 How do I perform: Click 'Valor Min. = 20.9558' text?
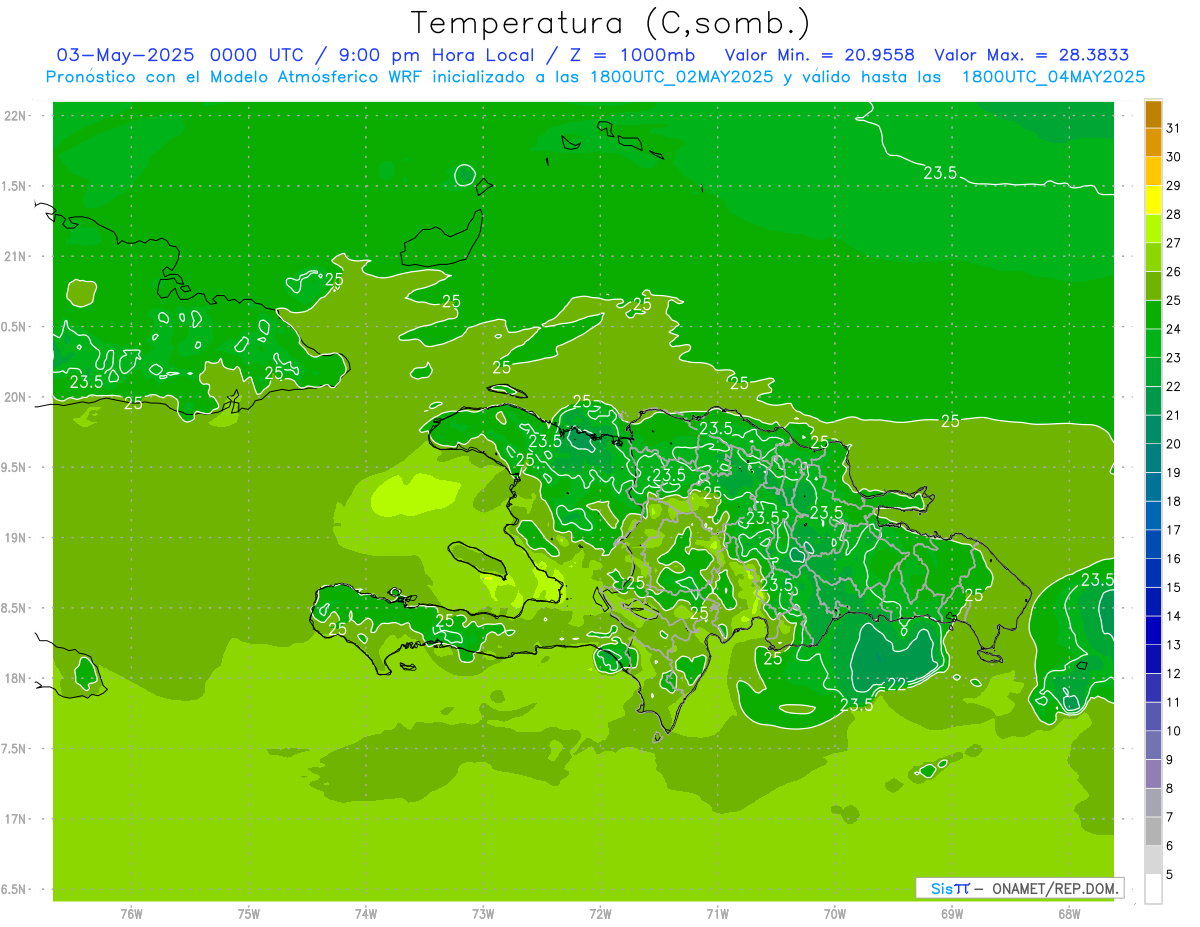[819, 55]
